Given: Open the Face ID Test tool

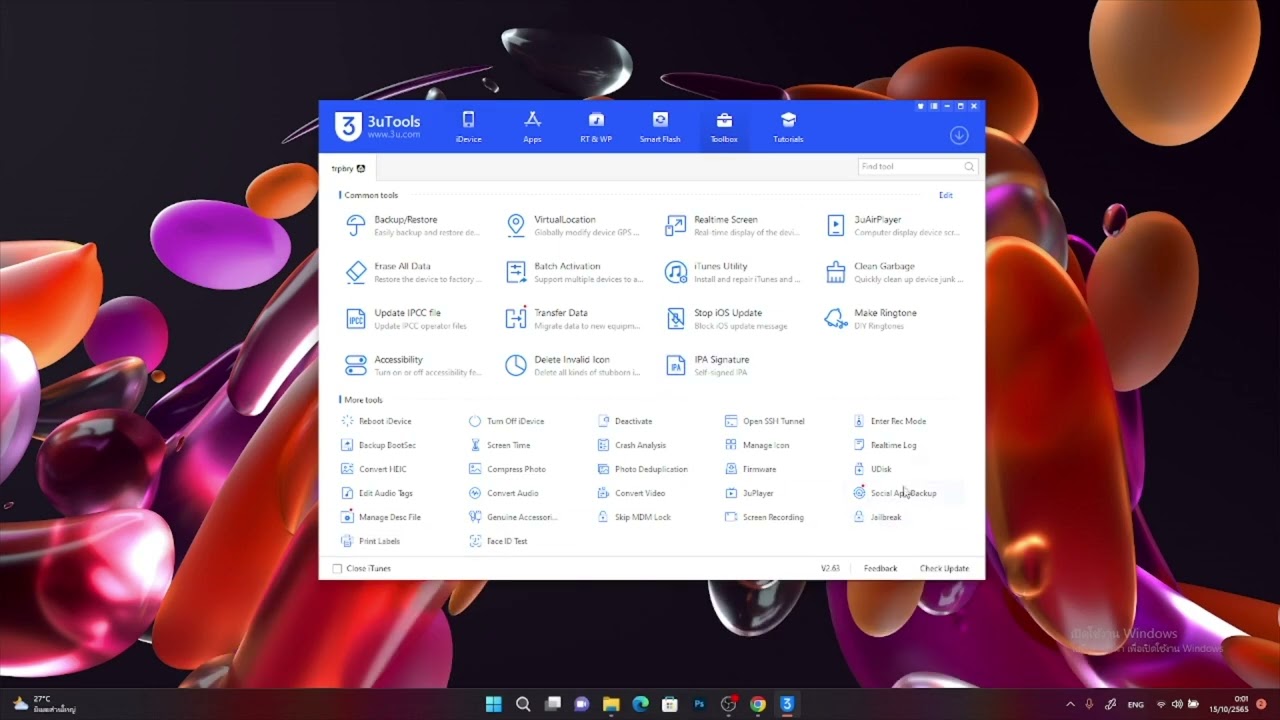Looking at the screenshot, I should pos(498,541).
